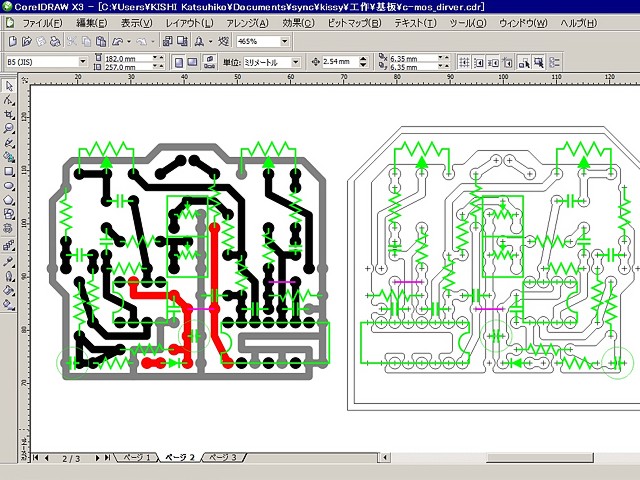Viewport: 640px width, 480px height.
Task: Open ツール(O) menu
Action: pos(468,23)
